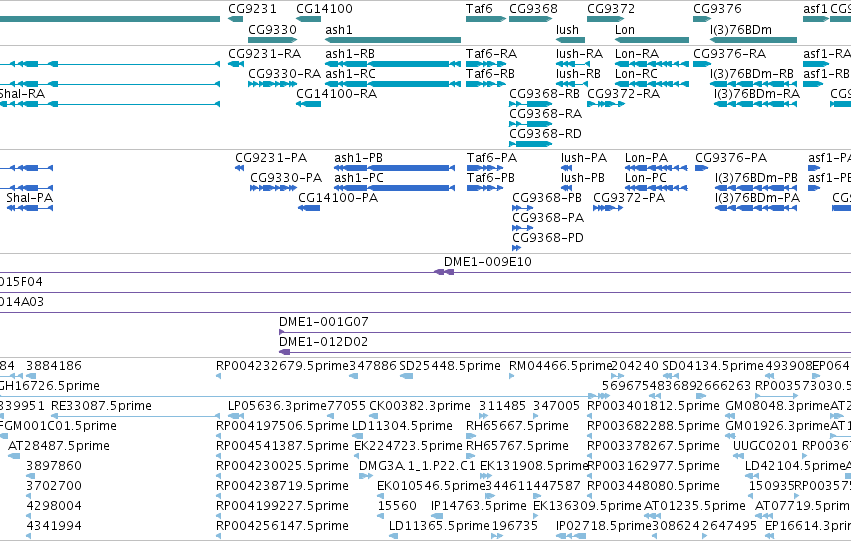Open the ash1 gene label
The height and width of the screenshot is (541, 851).
coord(339,30)
